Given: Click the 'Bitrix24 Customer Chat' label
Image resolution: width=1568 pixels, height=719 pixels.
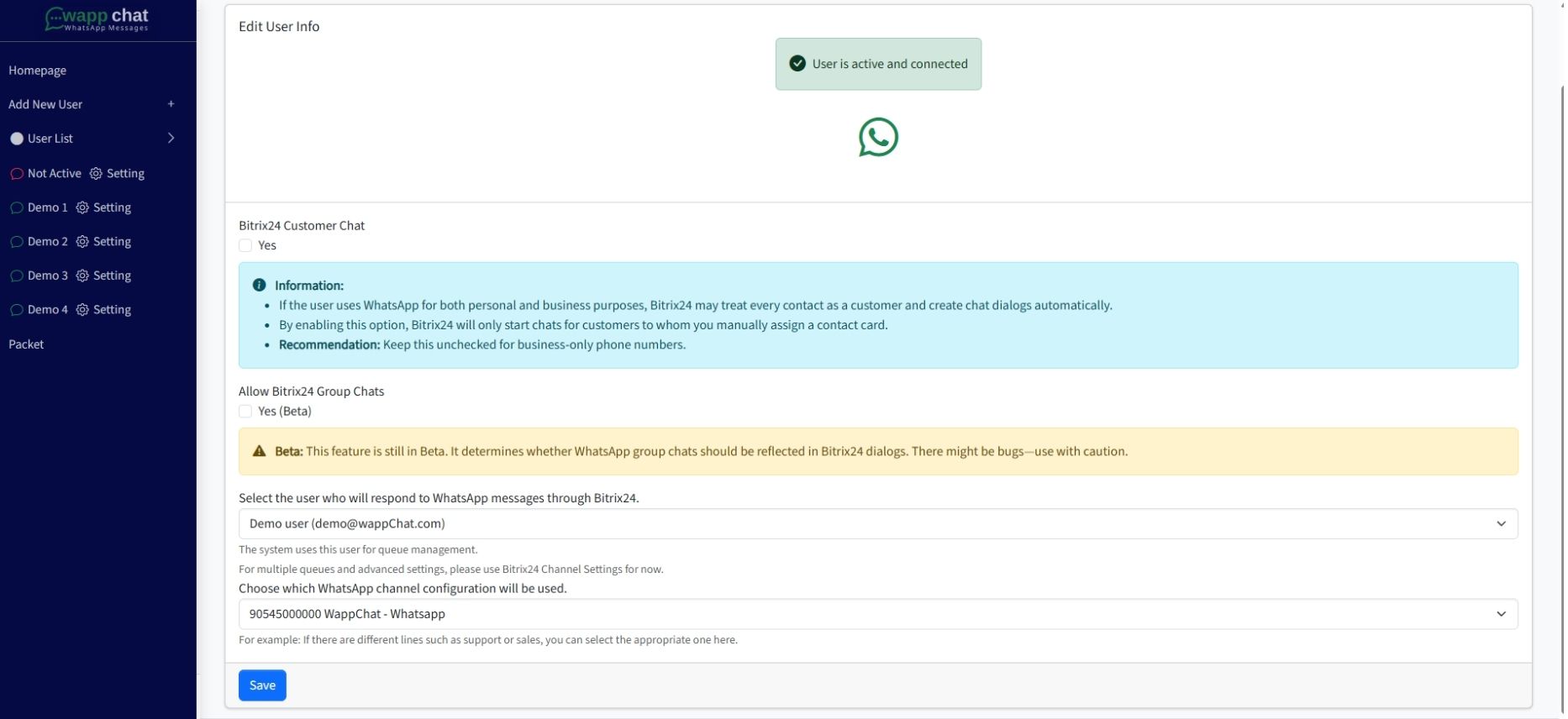Looking at the screenshot, I should (x=302, y=226).
